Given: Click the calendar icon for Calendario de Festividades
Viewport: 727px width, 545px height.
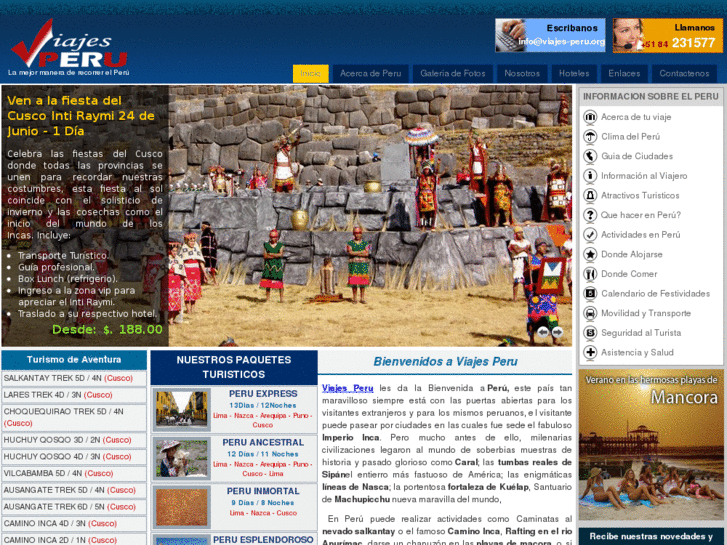Looking at the screenshot, I should (x=590, y=294).
